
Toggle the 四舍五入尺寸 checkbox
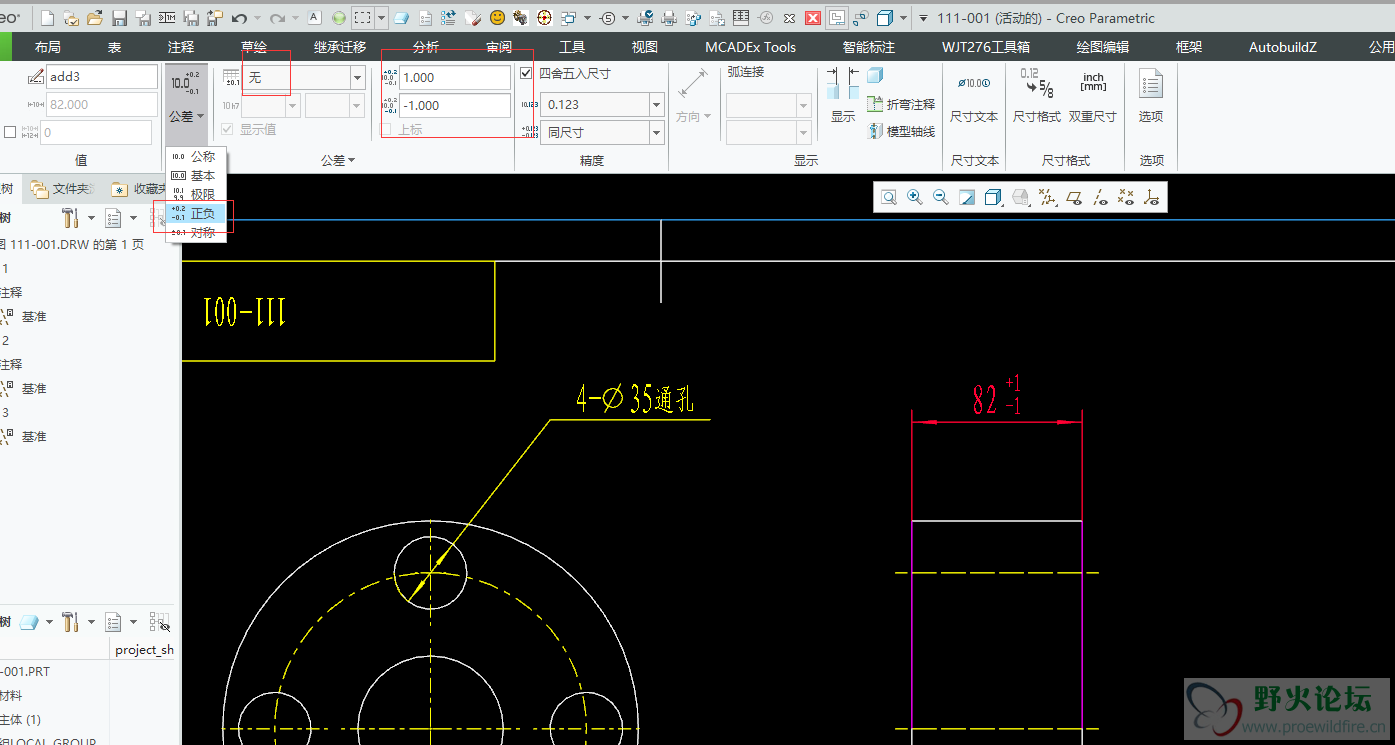[527, 73]
